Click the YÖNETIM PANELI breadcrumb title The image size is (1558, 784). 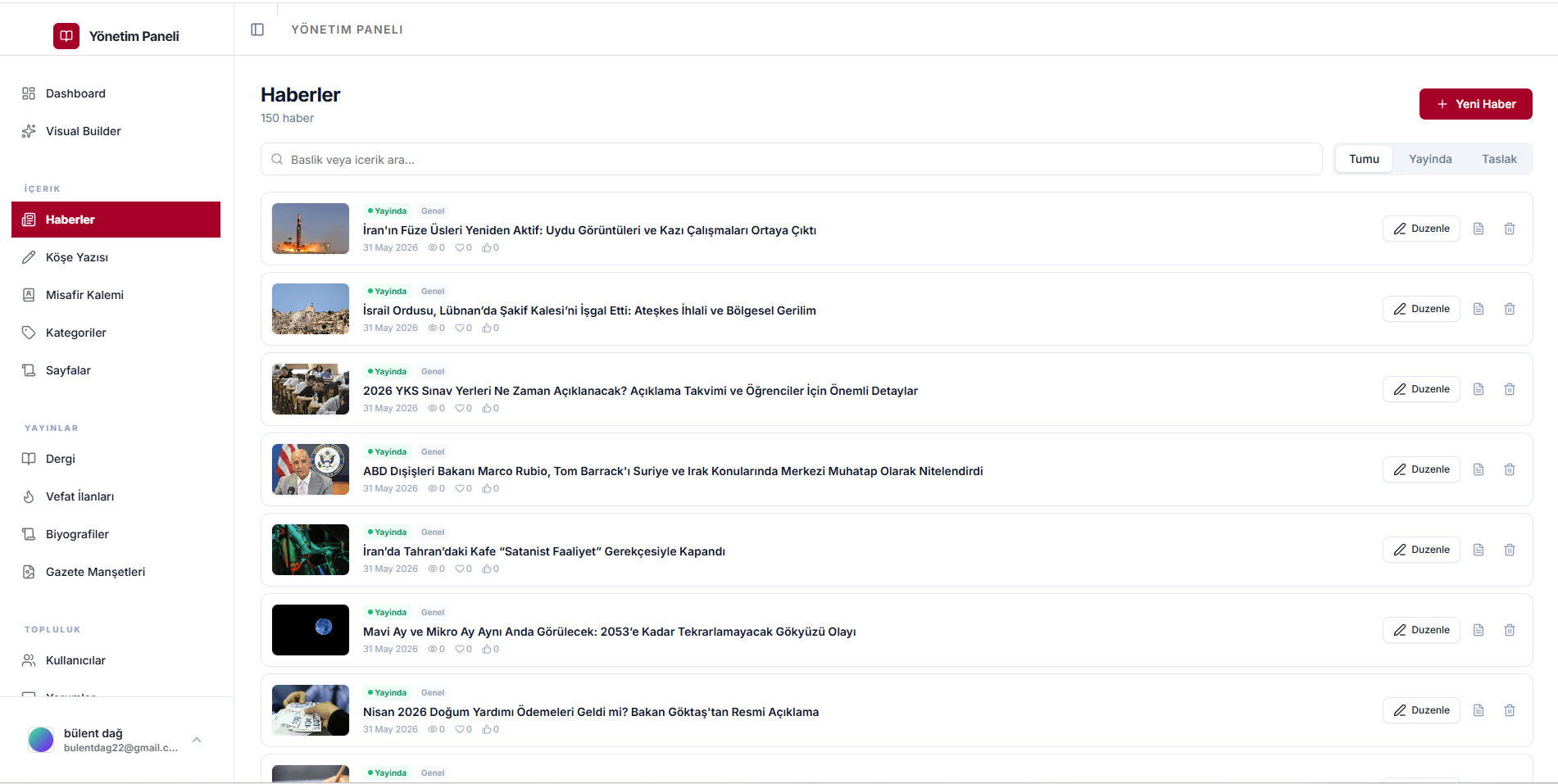tap(347, 29)
